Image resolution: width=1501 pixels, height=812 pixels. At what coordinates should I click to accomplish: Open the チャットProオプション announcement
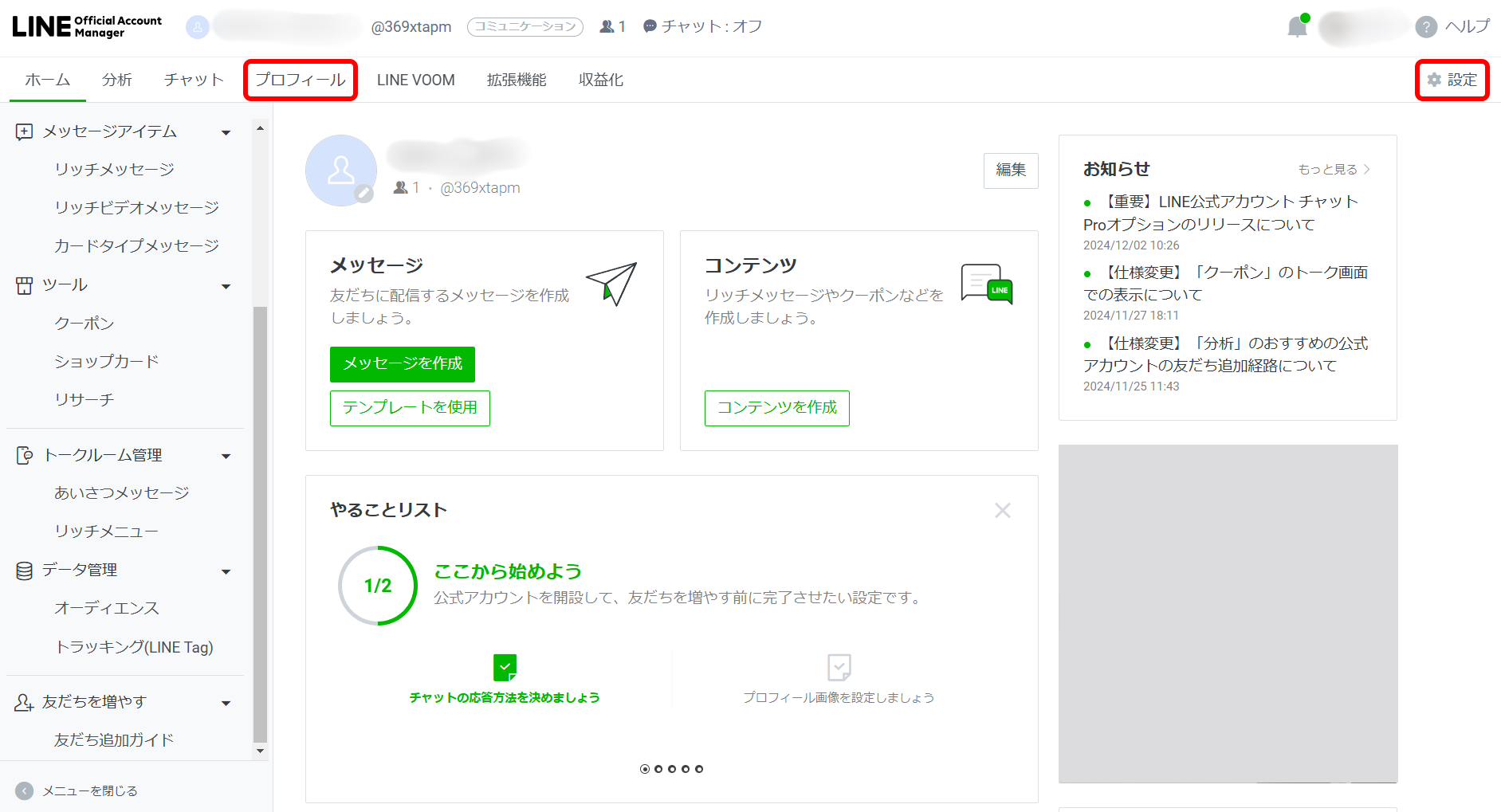[x=1220, y=213]
